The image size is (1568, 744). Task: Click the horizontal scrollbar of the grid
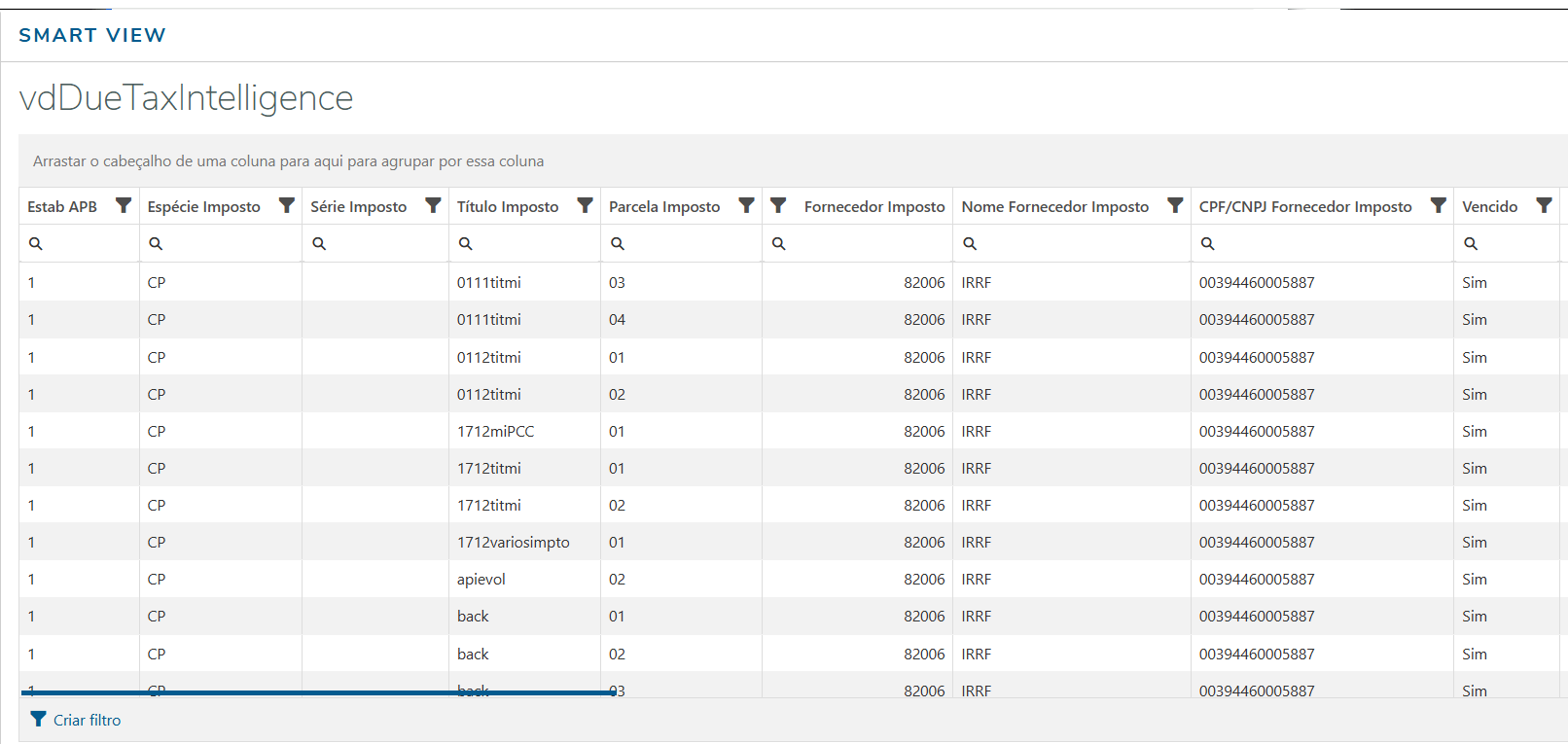click(x=319, y=693)
